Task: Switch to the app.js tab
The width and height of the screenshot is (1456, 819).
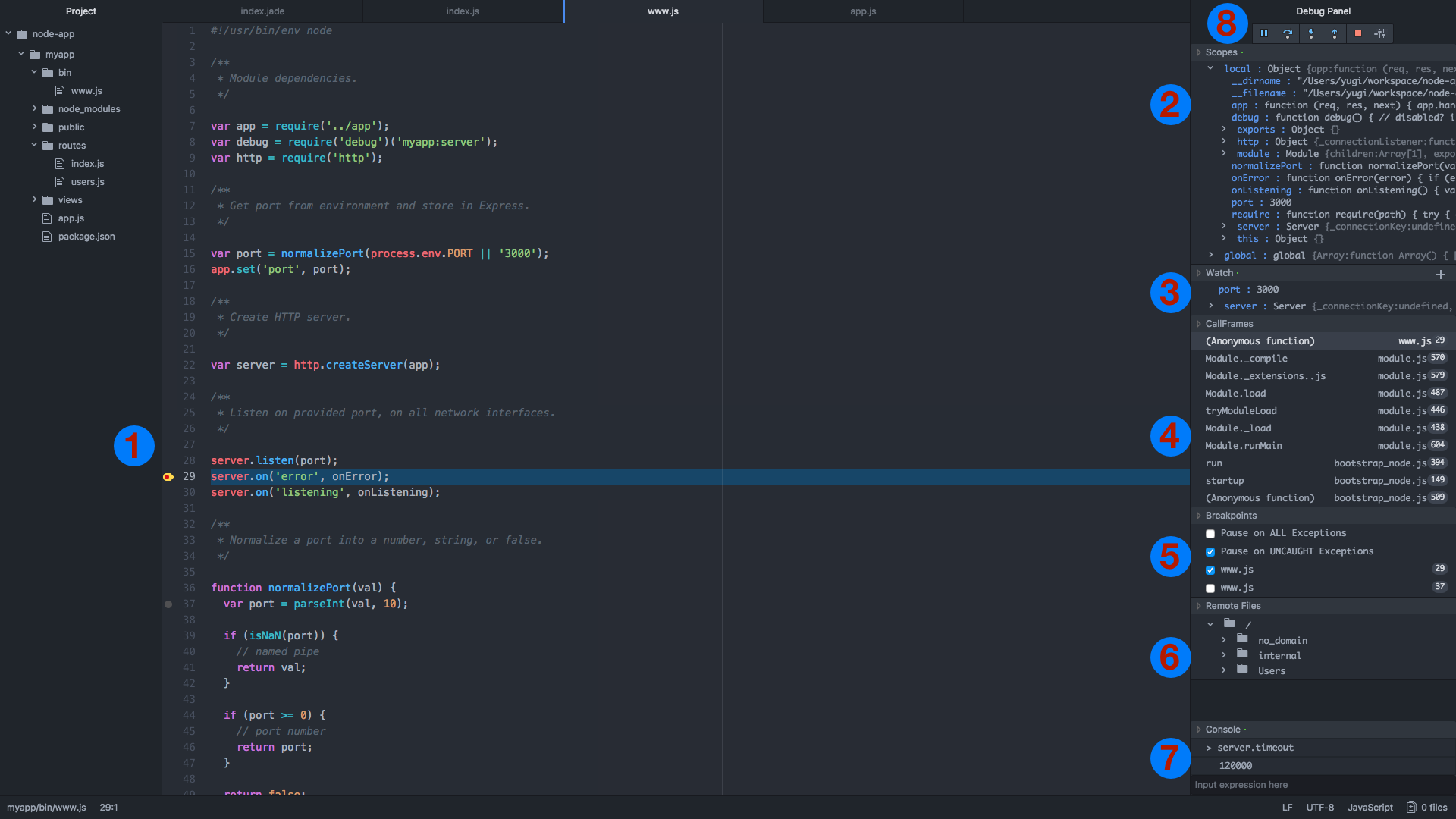Action: pos(862,11)
